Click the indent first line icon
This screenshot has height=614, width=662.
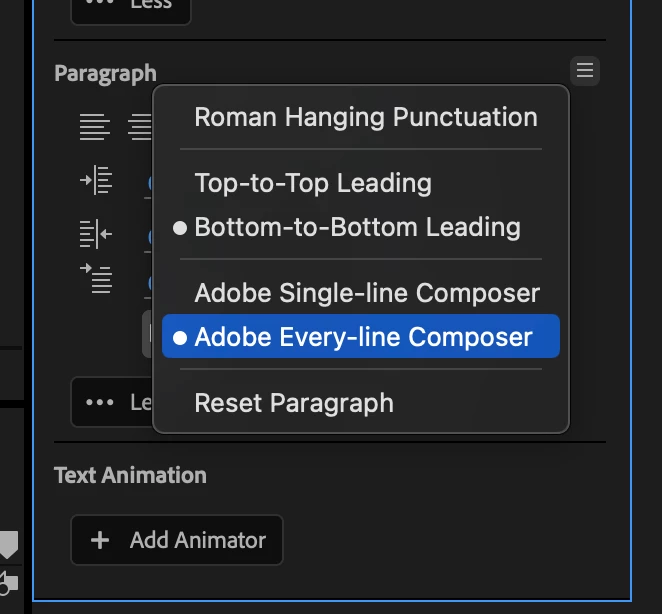pyautogui.click(x=96, y=277)
